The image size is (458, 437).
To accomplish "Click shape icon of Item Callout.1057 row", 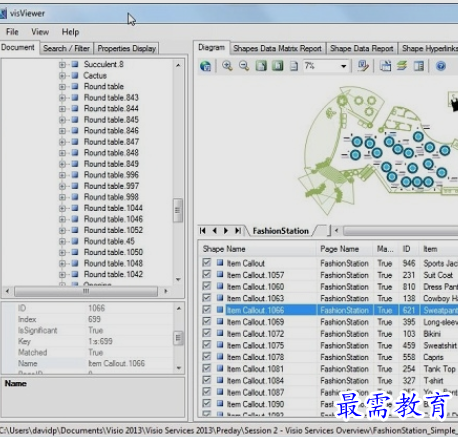I will point(220,275).
